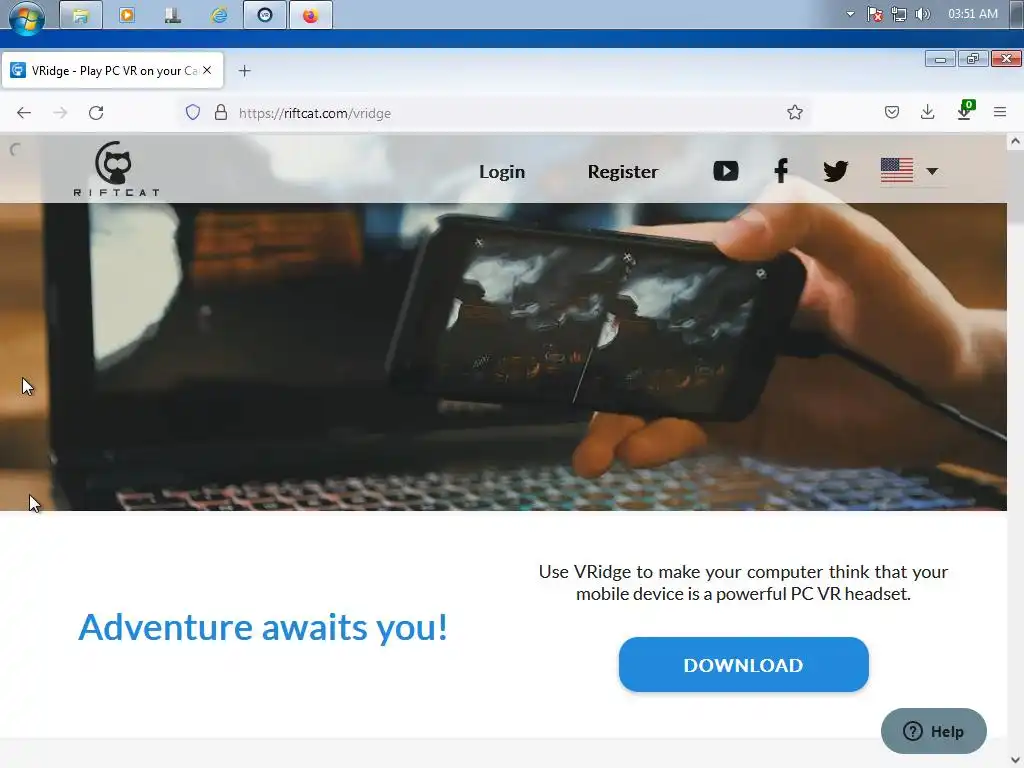Open the tracking protection shield icon
The image size is (1024, 768).
(x=193, y=112)
